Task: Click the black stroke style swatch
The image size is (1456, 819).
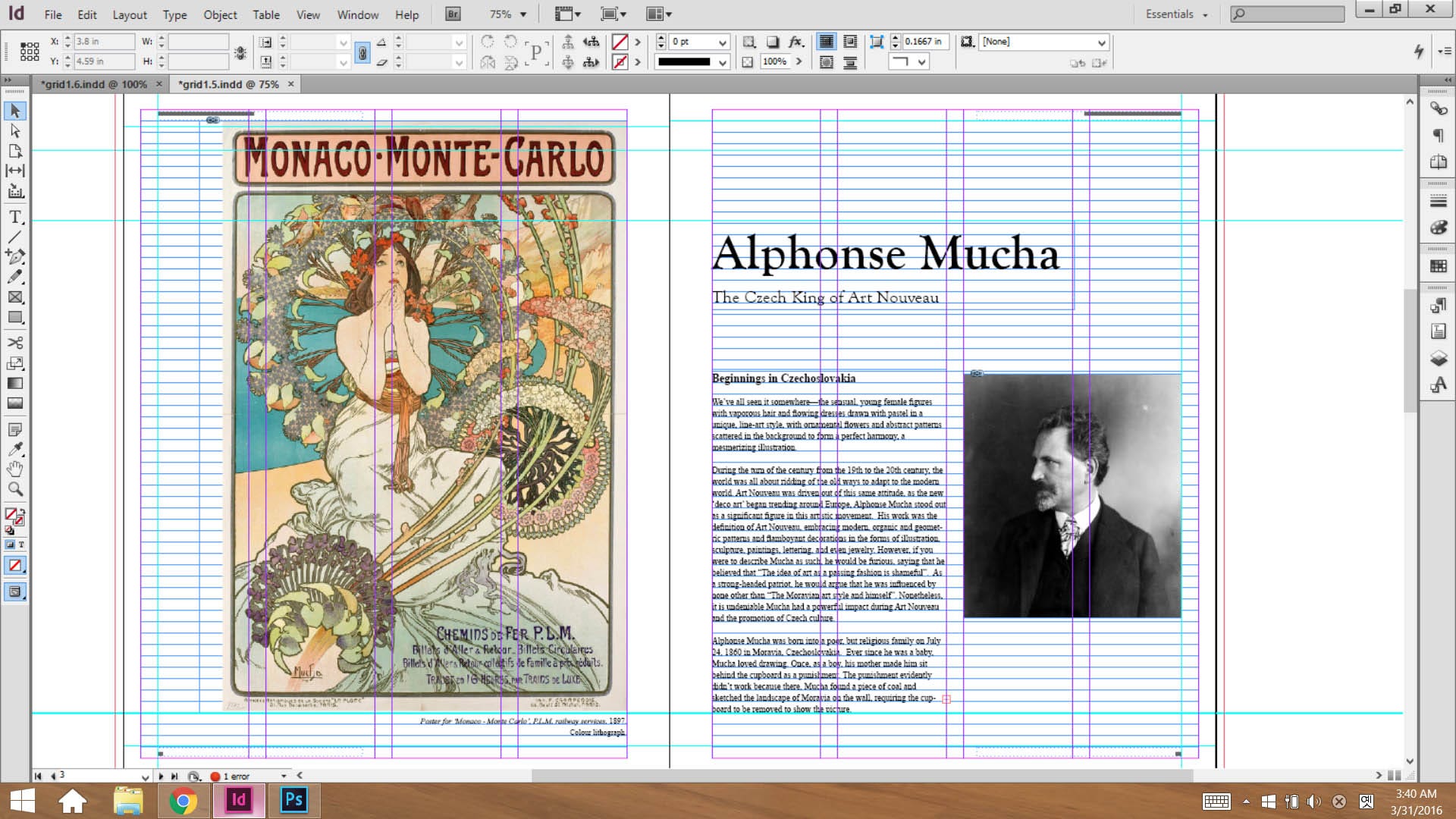Action: 684,62
